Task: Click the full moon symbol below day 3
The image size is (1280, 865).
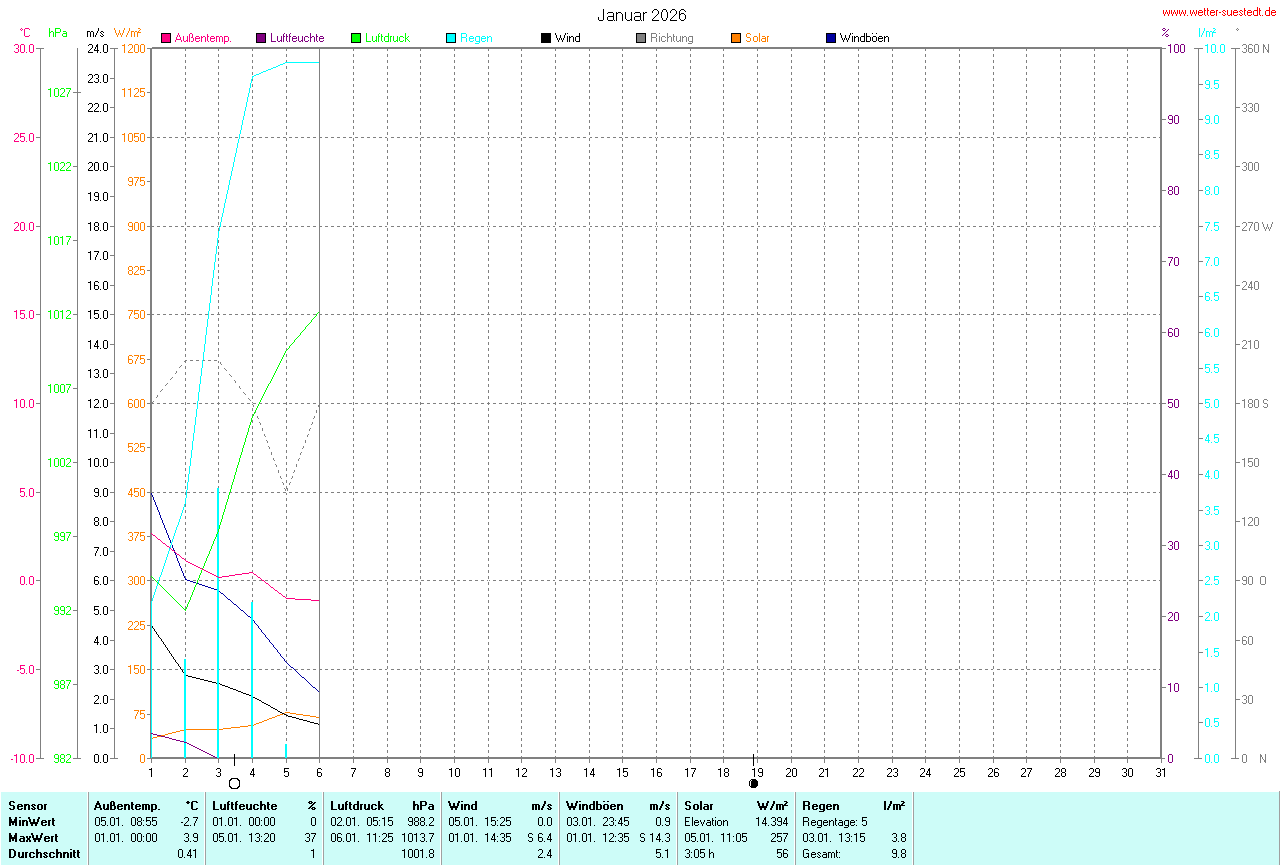Action: tap(234, 783)
